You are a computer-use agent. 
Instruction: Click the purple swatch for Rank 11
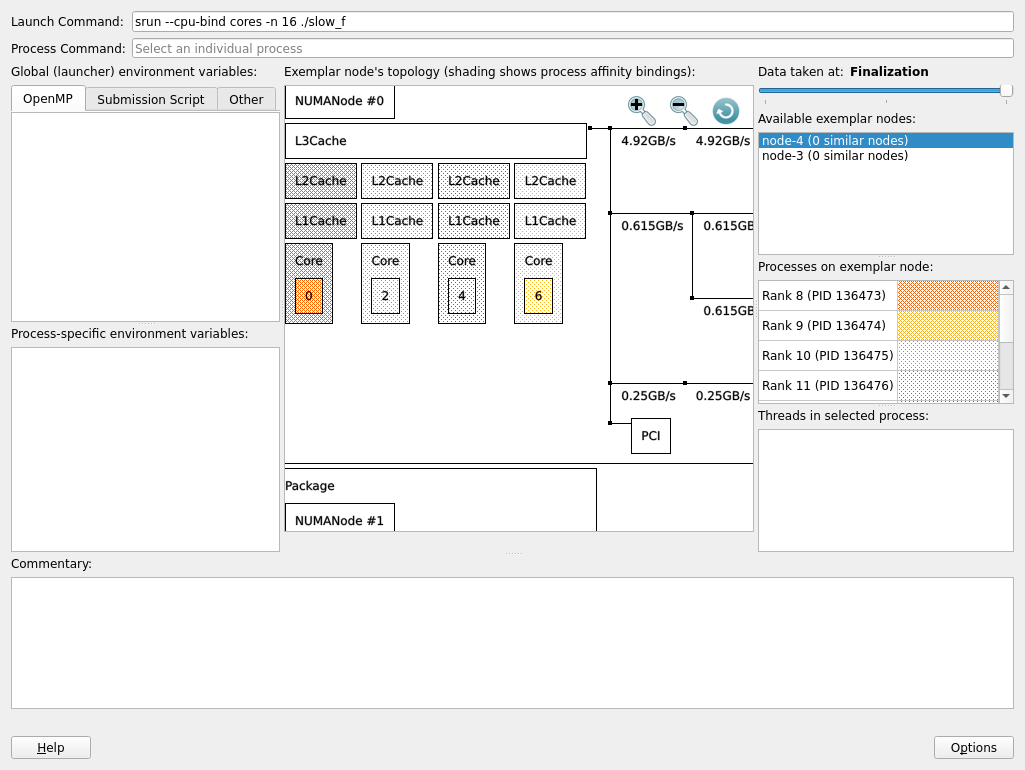click(x=948, y=386)
